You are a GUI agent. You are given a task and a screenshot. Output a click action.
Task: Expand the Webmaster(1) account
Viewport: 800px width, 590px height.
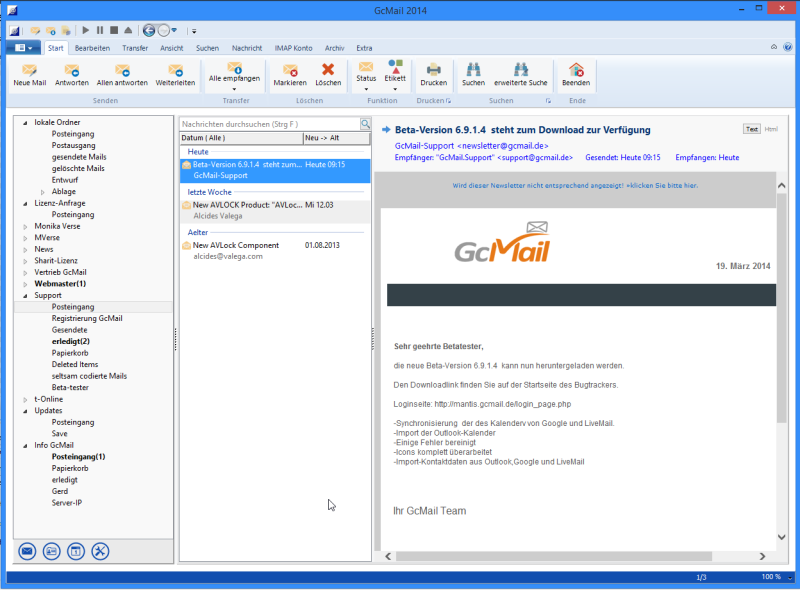pyautogui.click(x=25, y=284)
